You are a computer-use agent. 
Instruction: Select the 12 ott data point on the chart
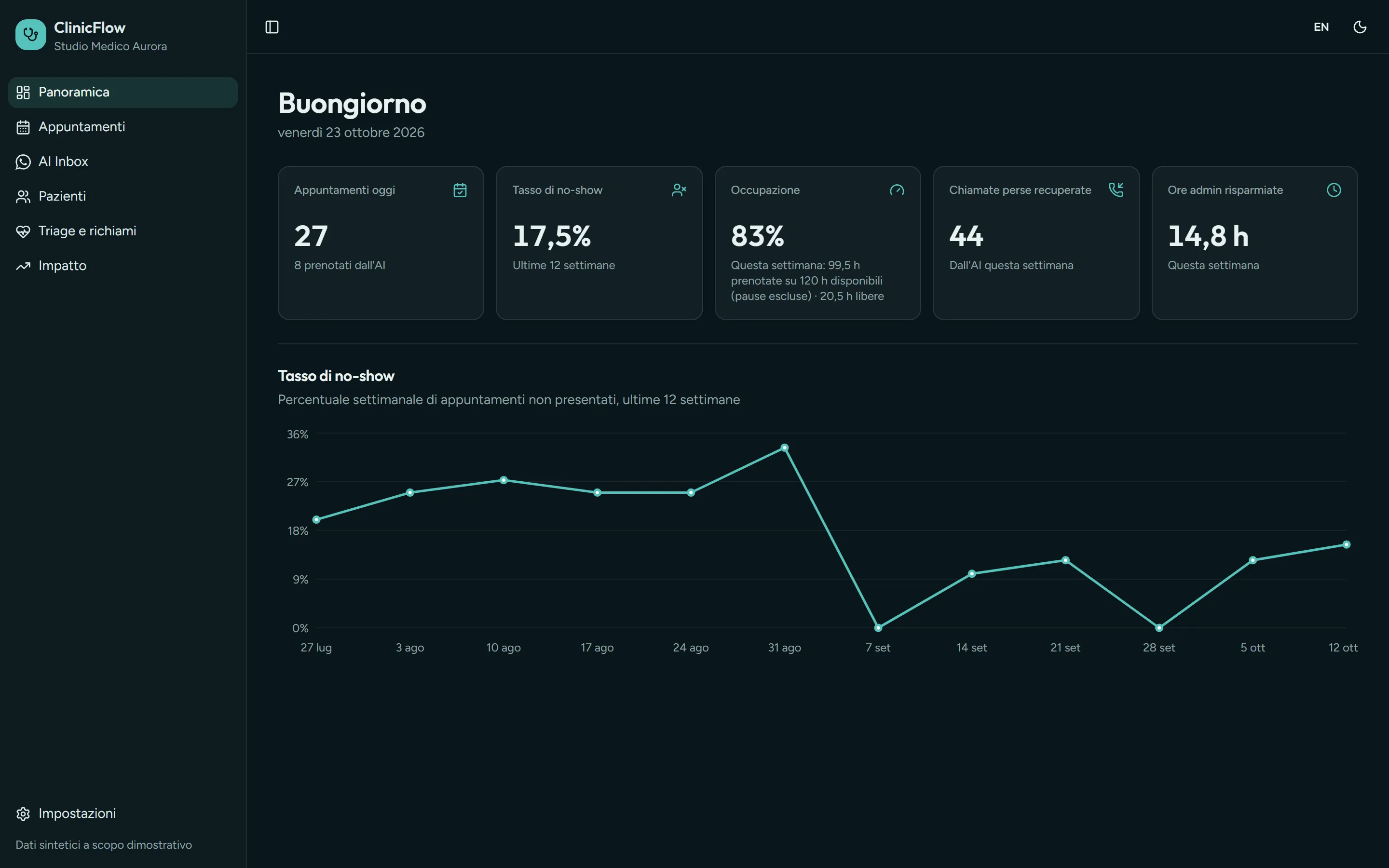[1347, 545]
